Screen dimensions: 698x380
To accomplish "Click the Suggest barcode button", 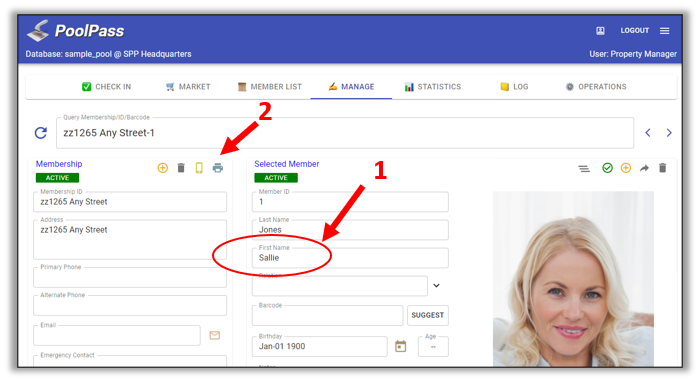I will (x=427, y=315).
